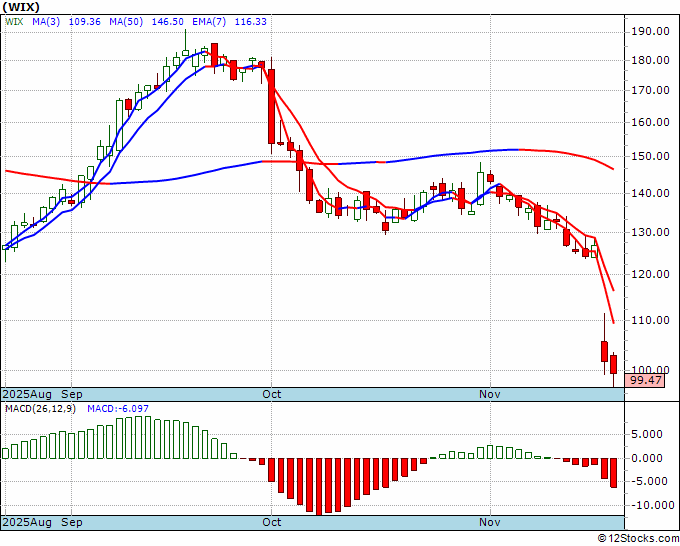Click the 190.00 price axis label
This screenshot has height=546, width=680.
pos(650,31)
